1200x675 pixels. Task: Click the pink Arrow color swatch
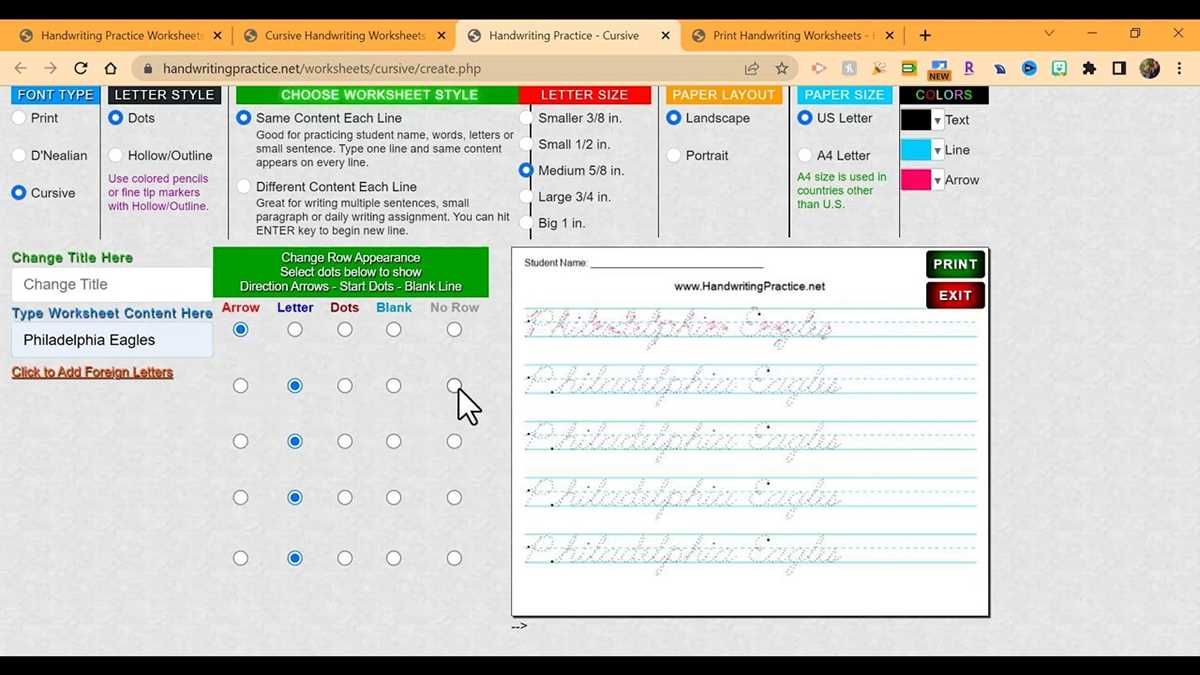point(916,180)
